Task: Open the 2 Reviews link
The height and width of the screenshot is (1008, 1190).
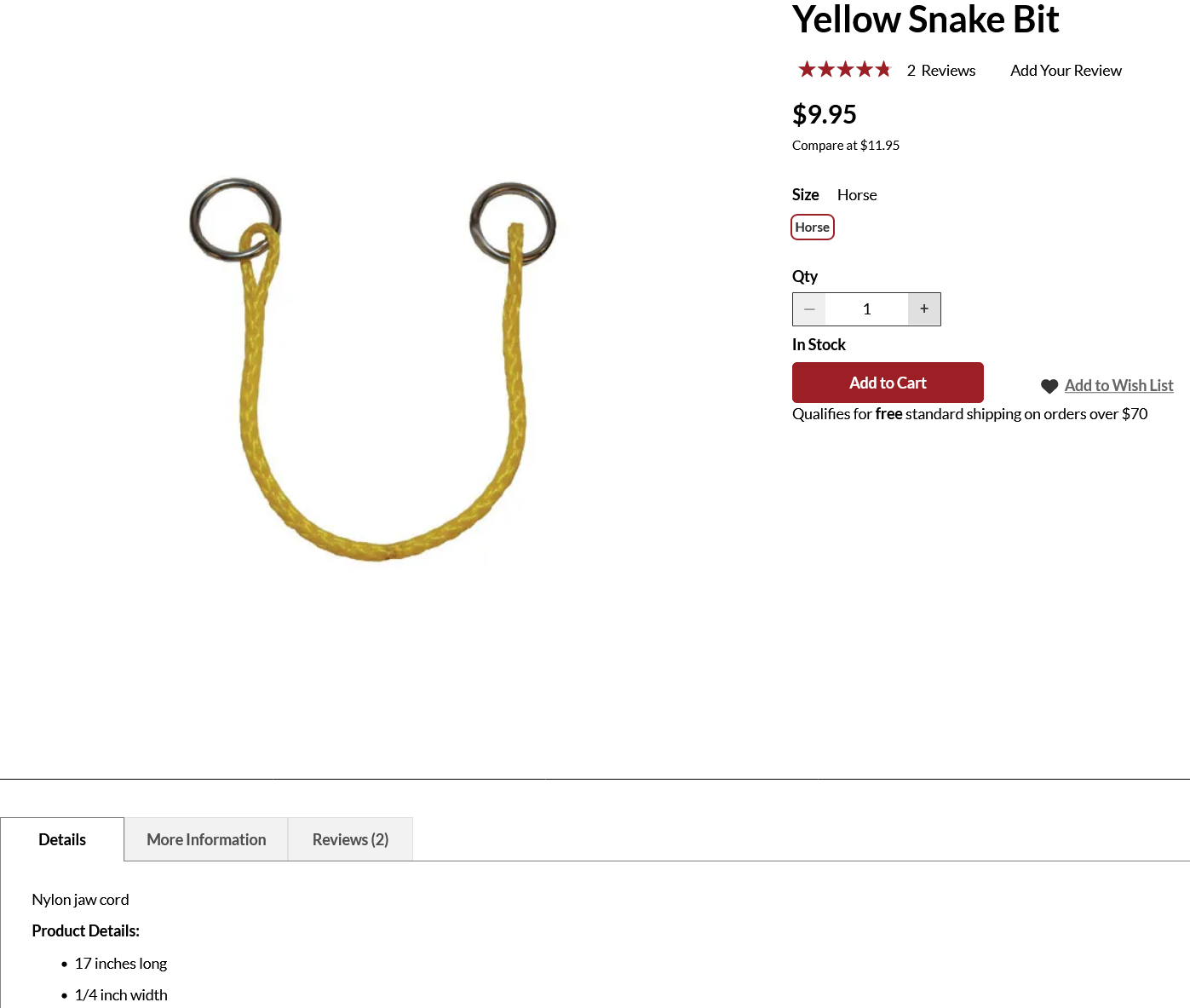Action: [x=941, y=71]
